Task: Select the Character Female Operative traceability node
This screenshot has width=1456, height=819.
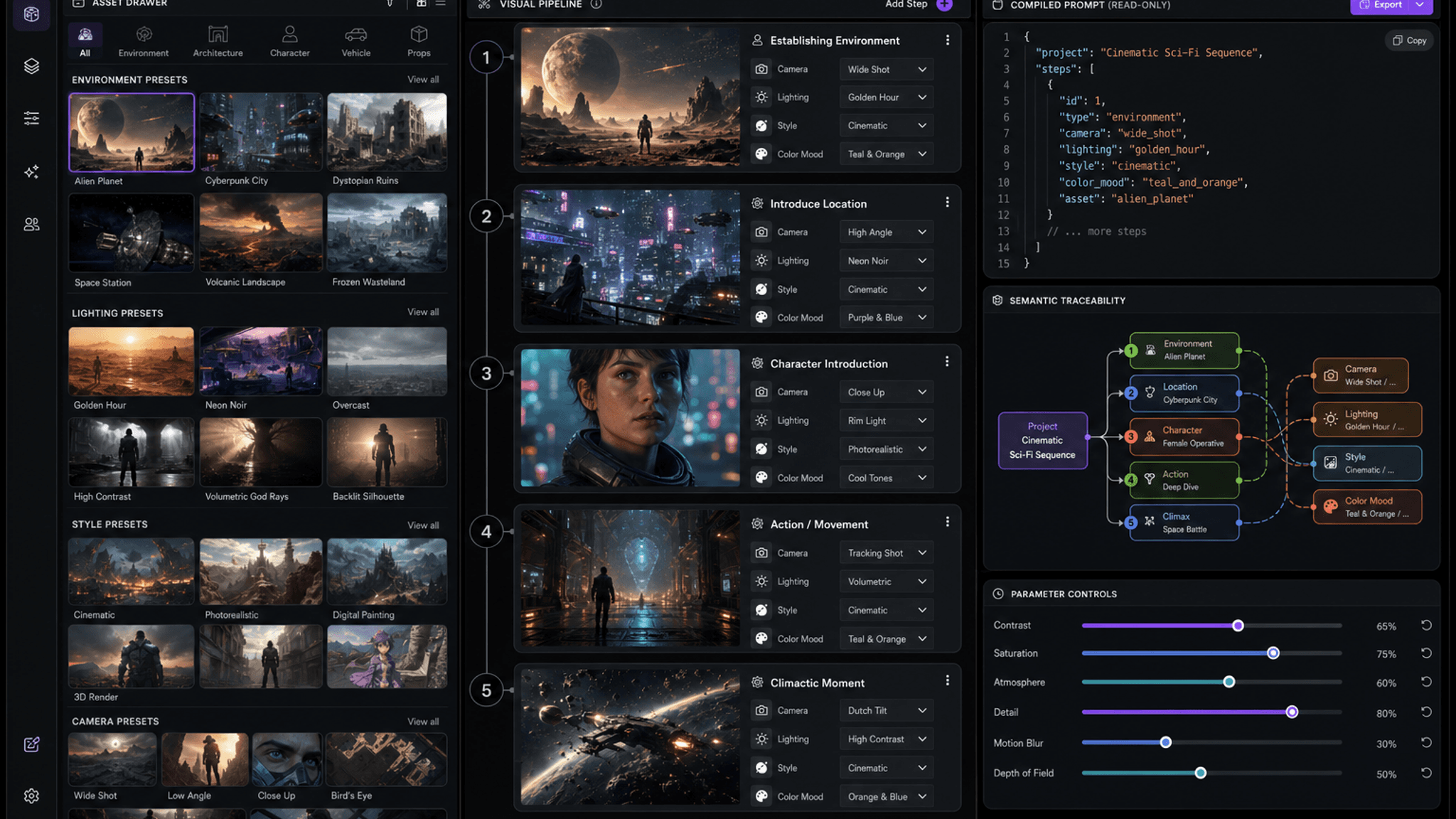Action: click(1184, 437)
